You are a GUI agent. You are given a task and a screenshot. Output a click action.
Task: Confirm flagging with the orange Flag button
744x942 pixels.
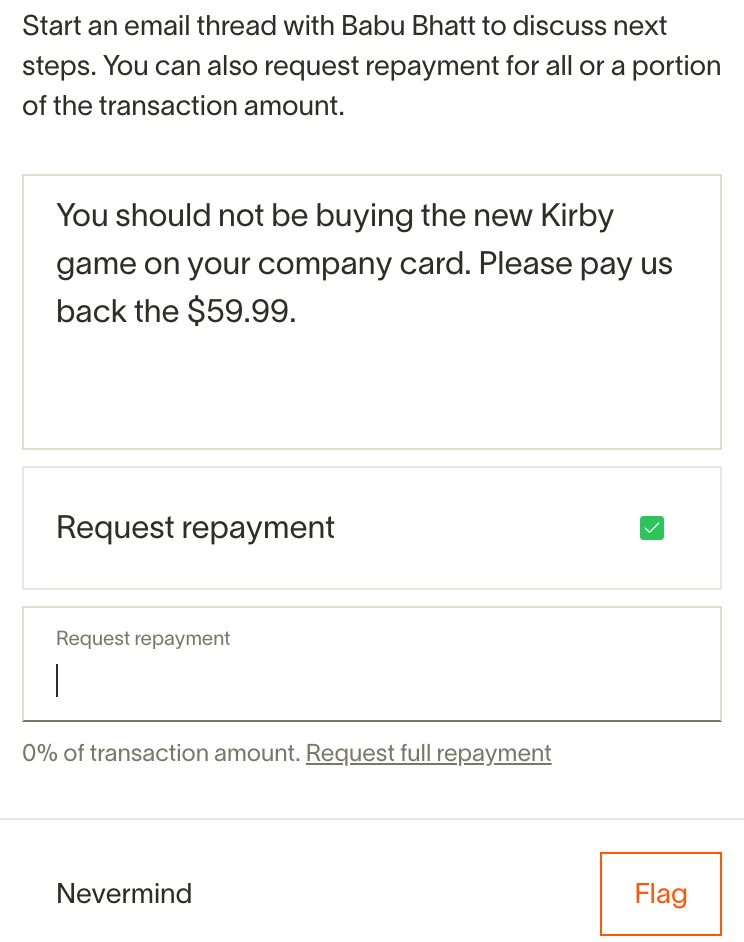(660, 893)
